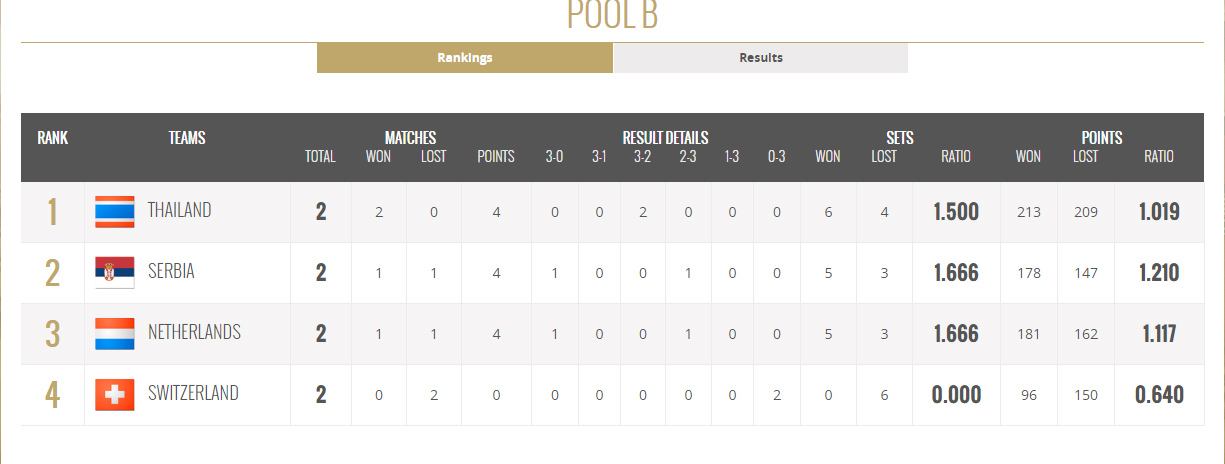
Task: Click Thailand's sets ratio 1.500
Action: 956,212
